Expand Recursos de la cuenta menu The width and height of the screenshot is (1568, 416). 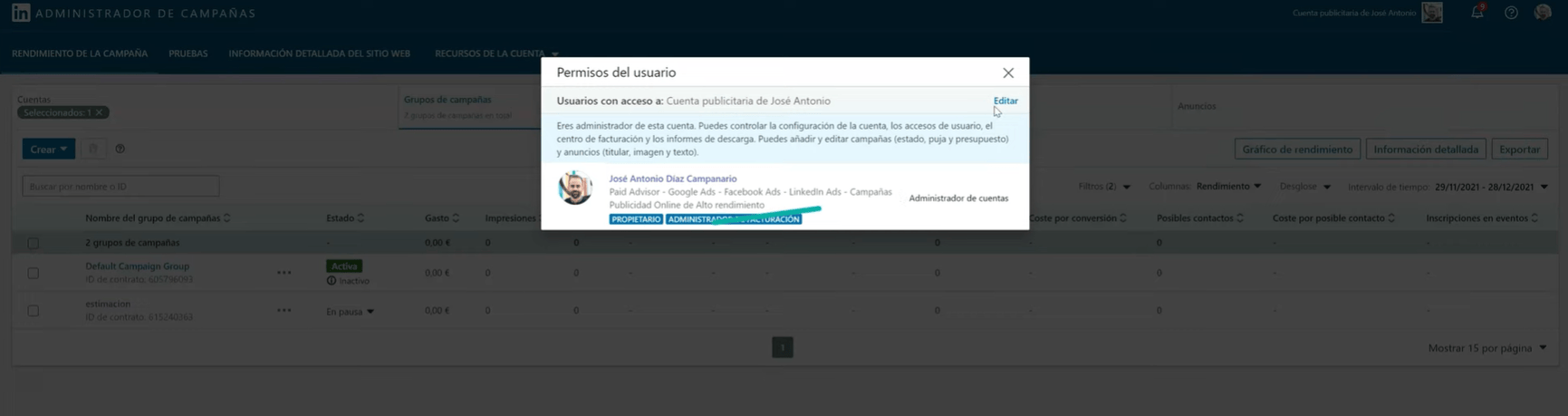point(496,53)
